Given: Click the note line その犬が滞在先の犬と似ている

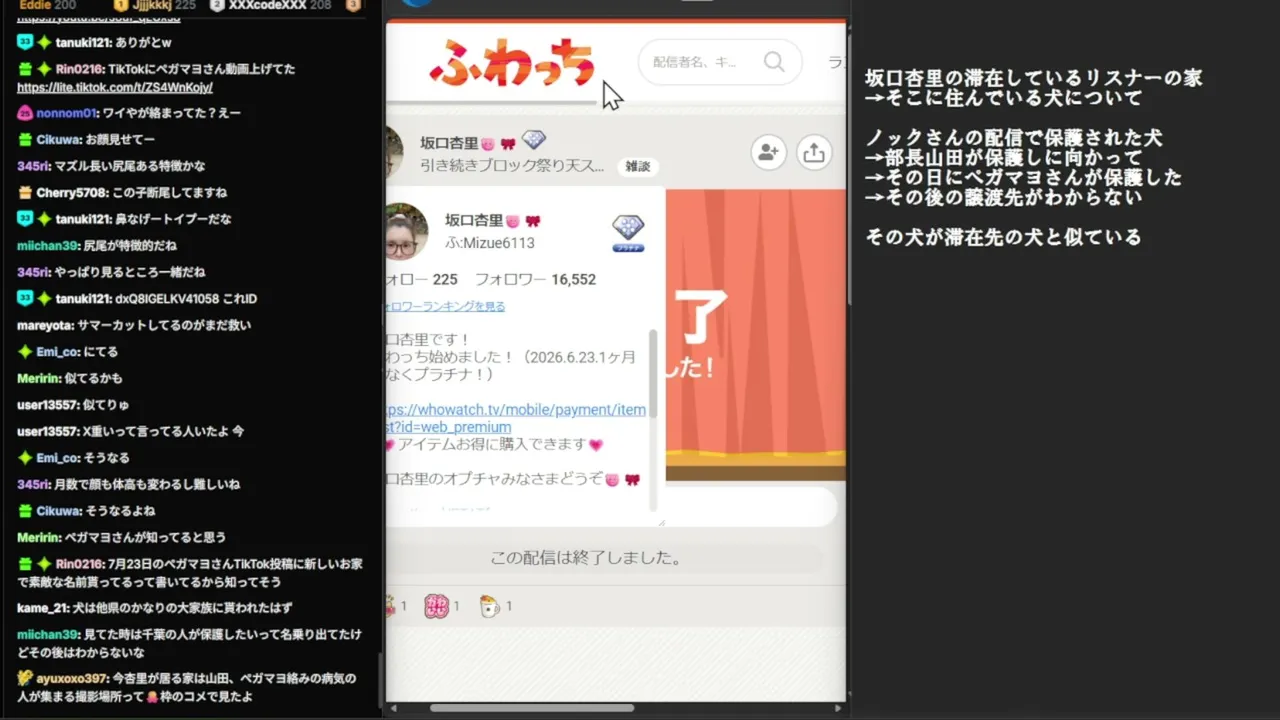Looking at the screenshot, I should (1004, 238).
